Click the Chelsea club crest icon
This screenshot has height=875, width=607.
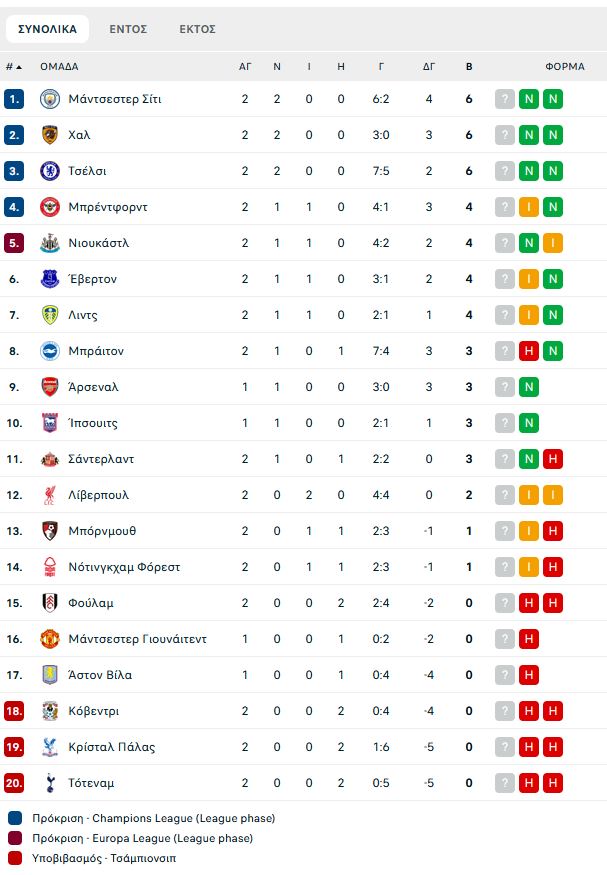(x=50, y=171)
